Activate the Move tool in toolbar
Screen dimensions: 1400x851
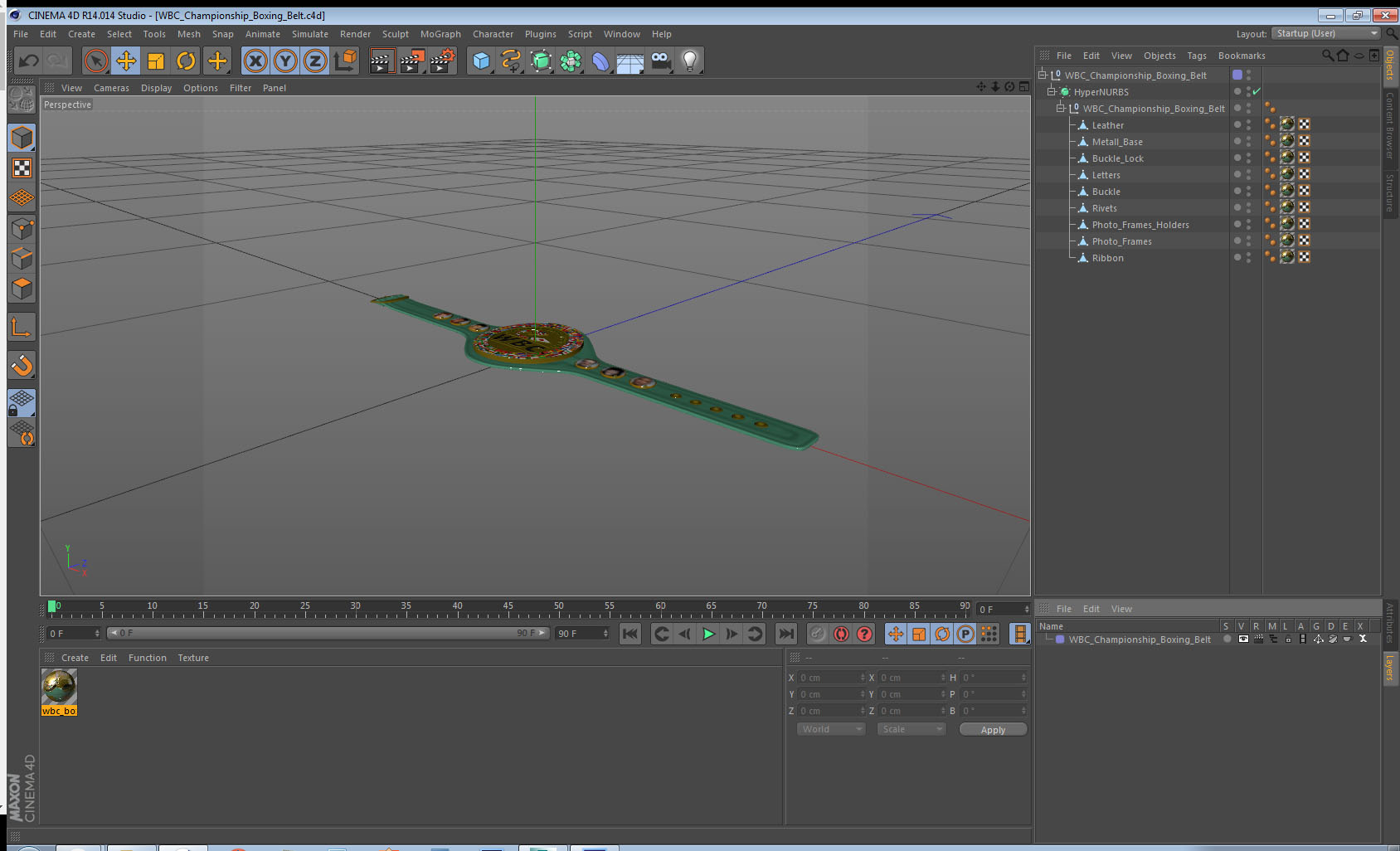pos(126,61)
